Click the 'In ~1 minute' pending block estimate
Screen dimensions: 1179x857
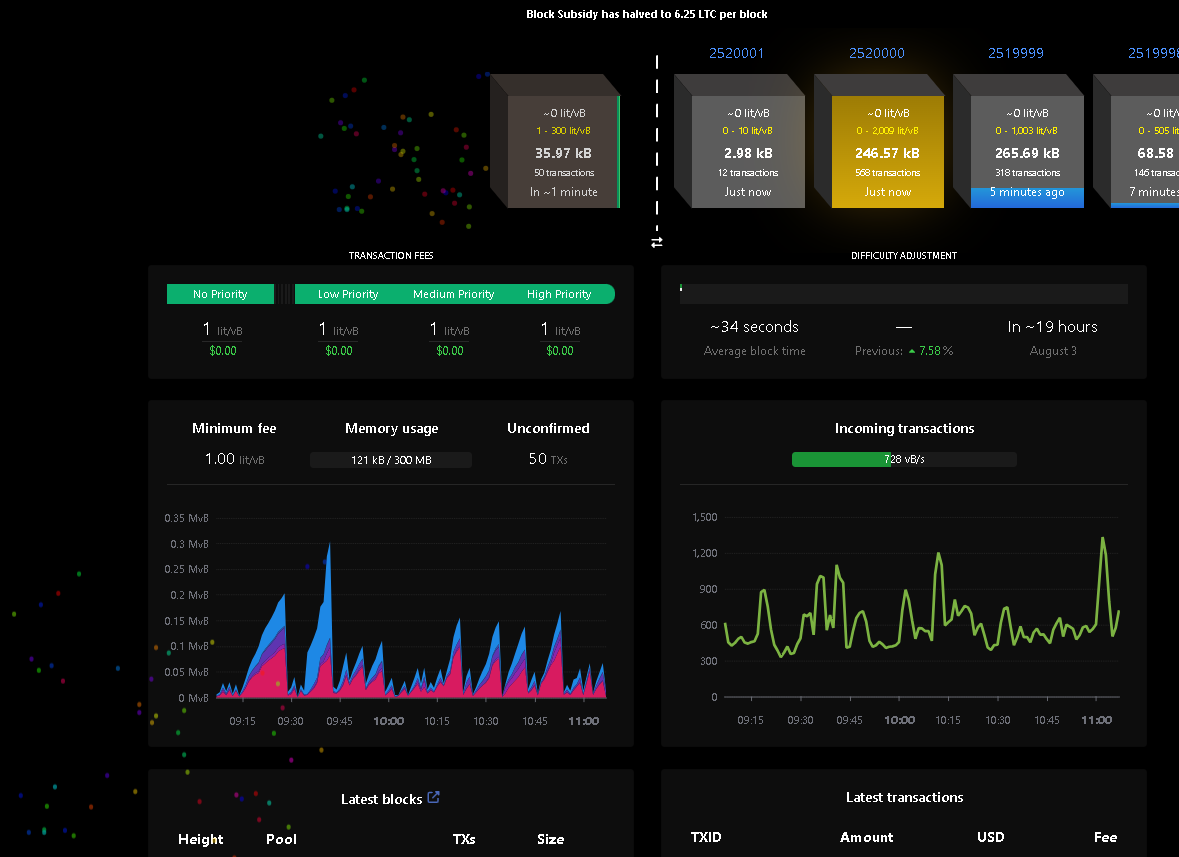pyautogui.click(x=564, y=192)
